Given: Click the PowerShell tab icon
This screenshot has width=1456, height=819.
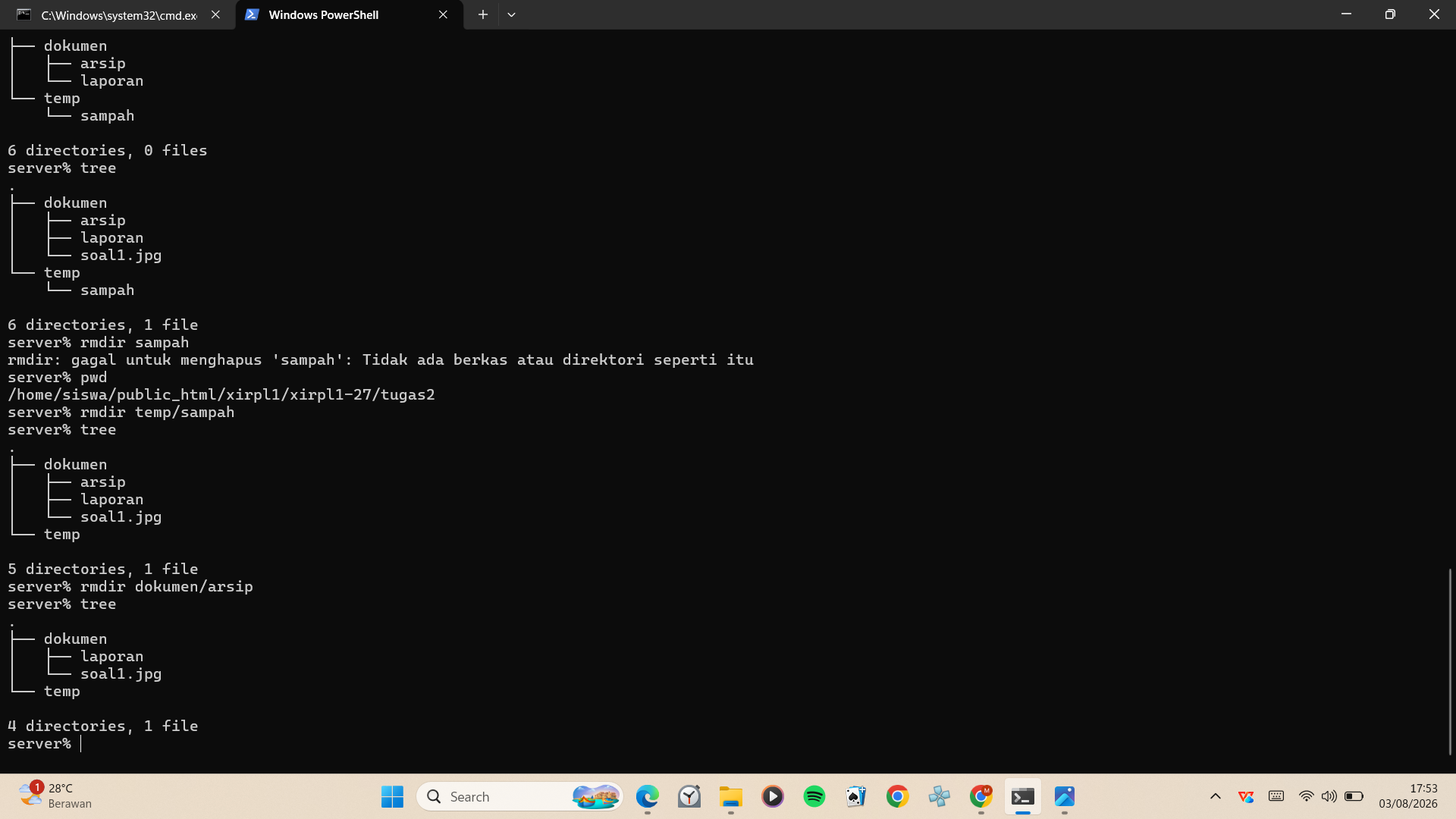Looking at the screenshot, I should click(x=252, y=14).
